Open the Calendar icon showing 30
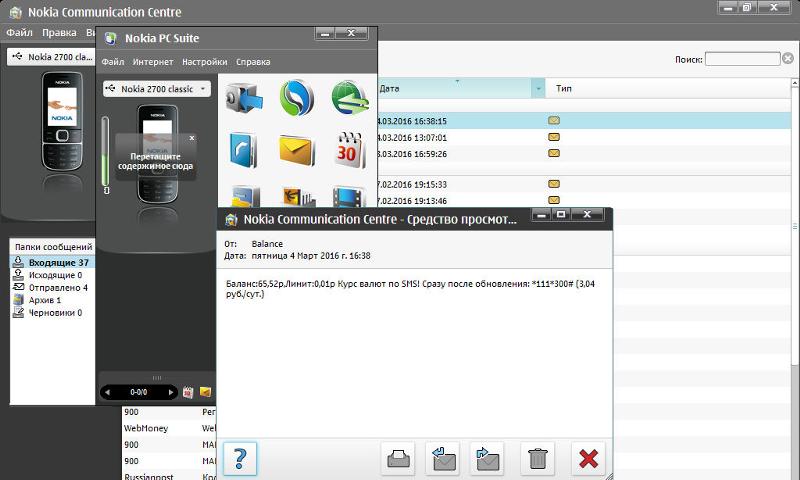 [349, 150]
